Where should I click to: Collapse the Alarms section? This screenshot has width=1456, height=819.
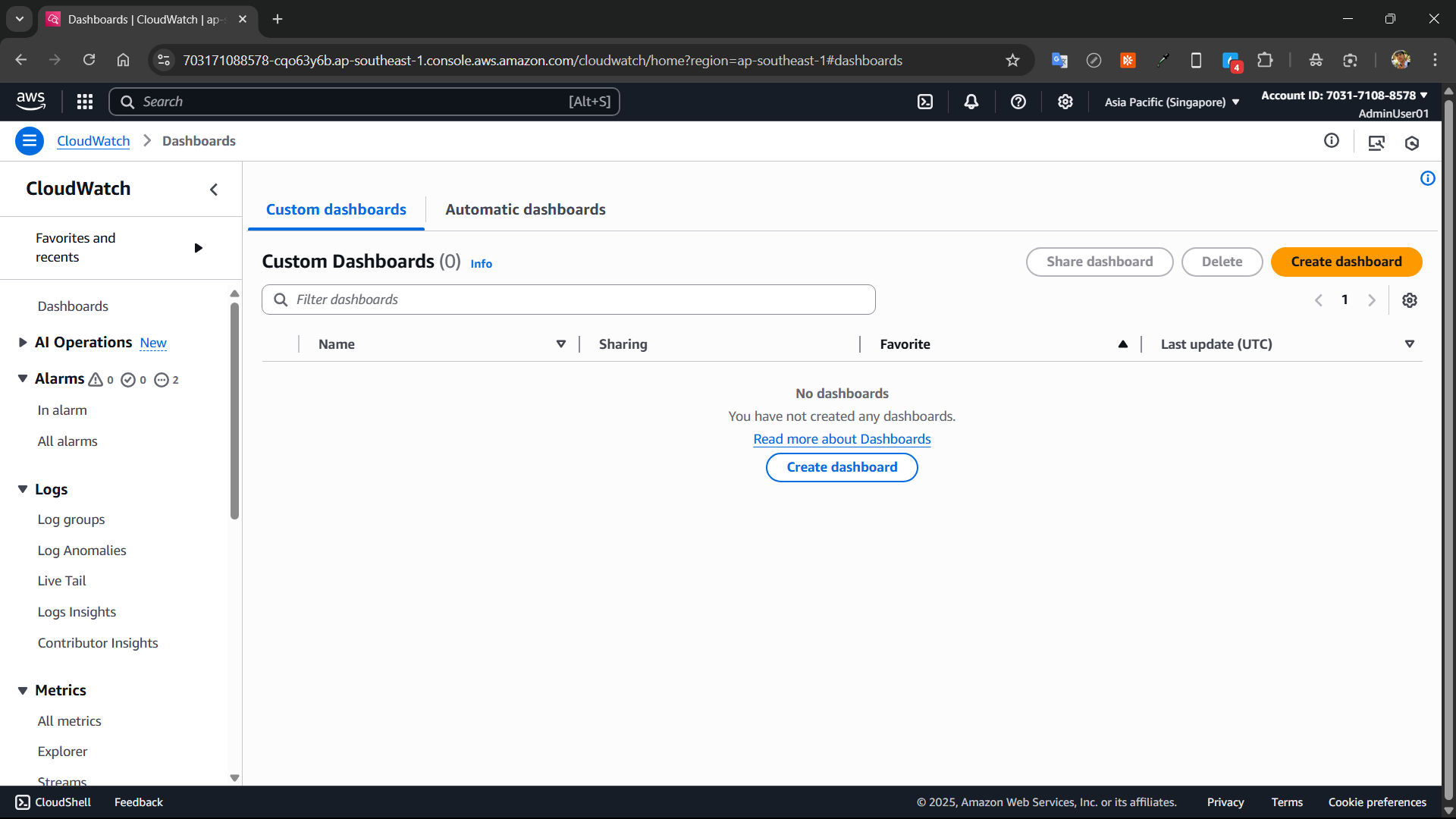pos(23,378)
